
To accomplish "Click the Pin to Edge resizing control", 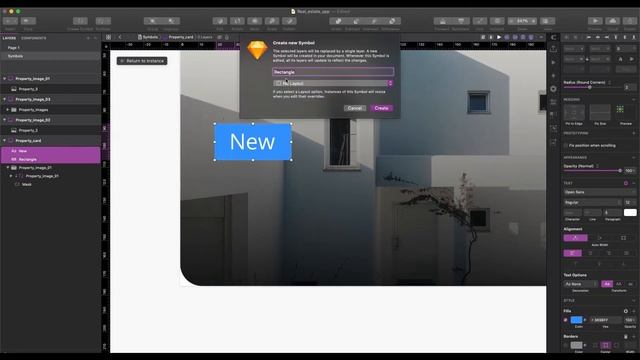I will (x=574, y=113).
